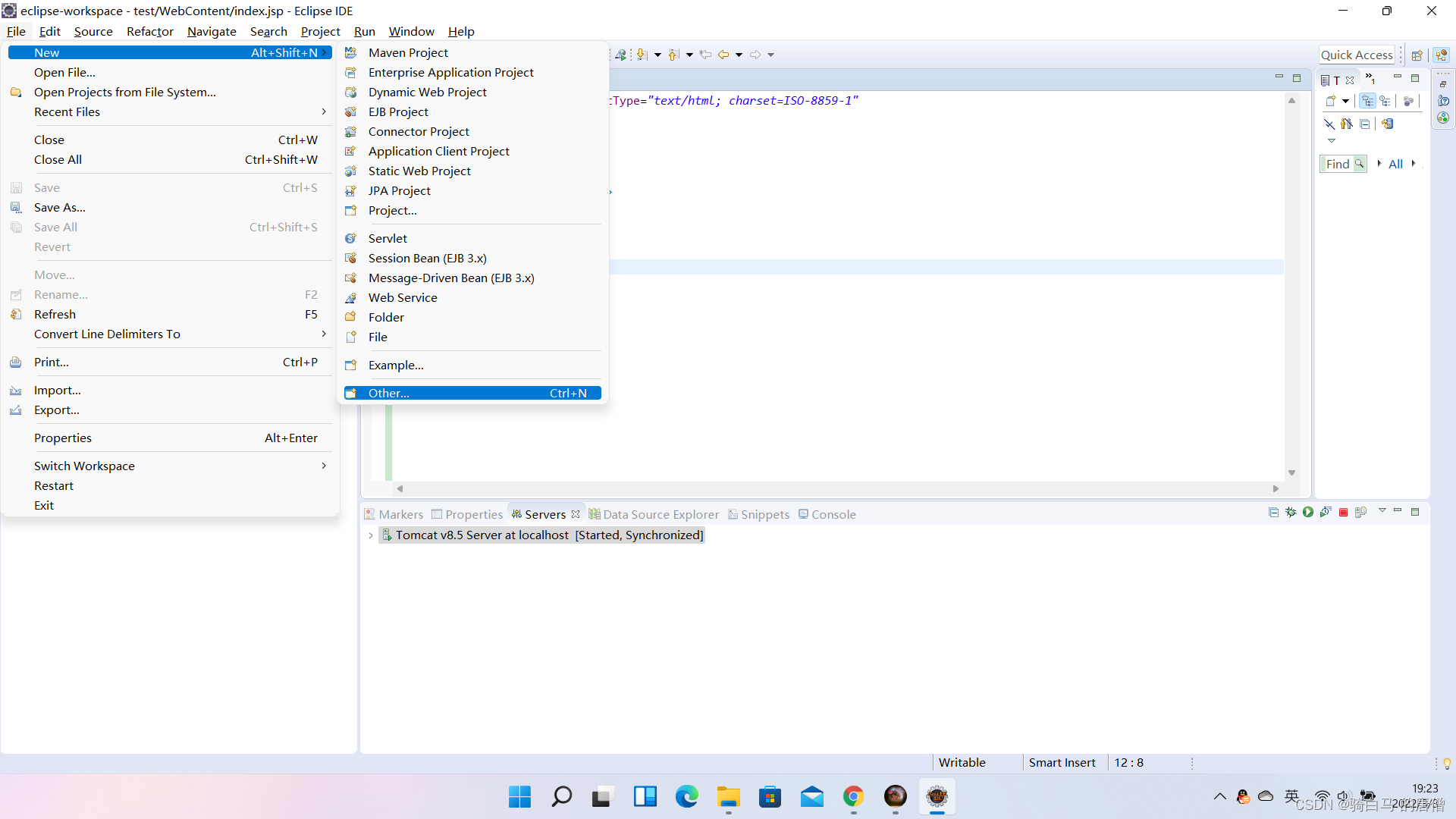Viewport: 1456px width, 819px height.
Task: Click the Import... menu entry
Action: pyautogui.click(x=170, y=390)
